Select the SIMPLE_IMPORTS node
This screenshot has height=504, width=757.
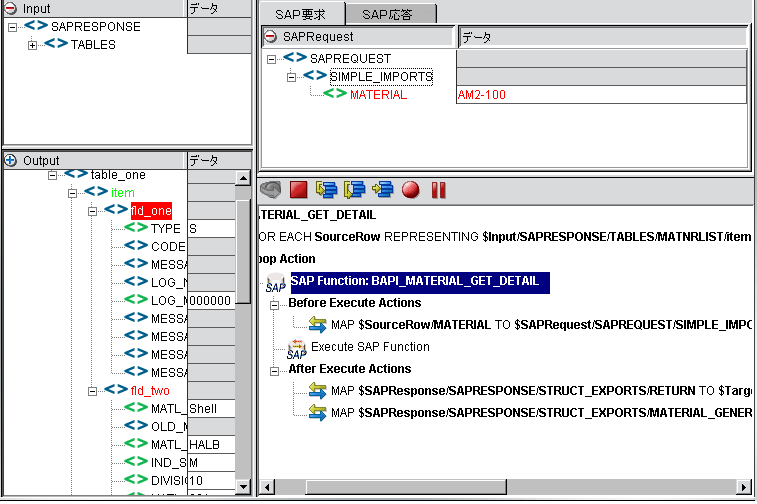(x=381, y=77)
